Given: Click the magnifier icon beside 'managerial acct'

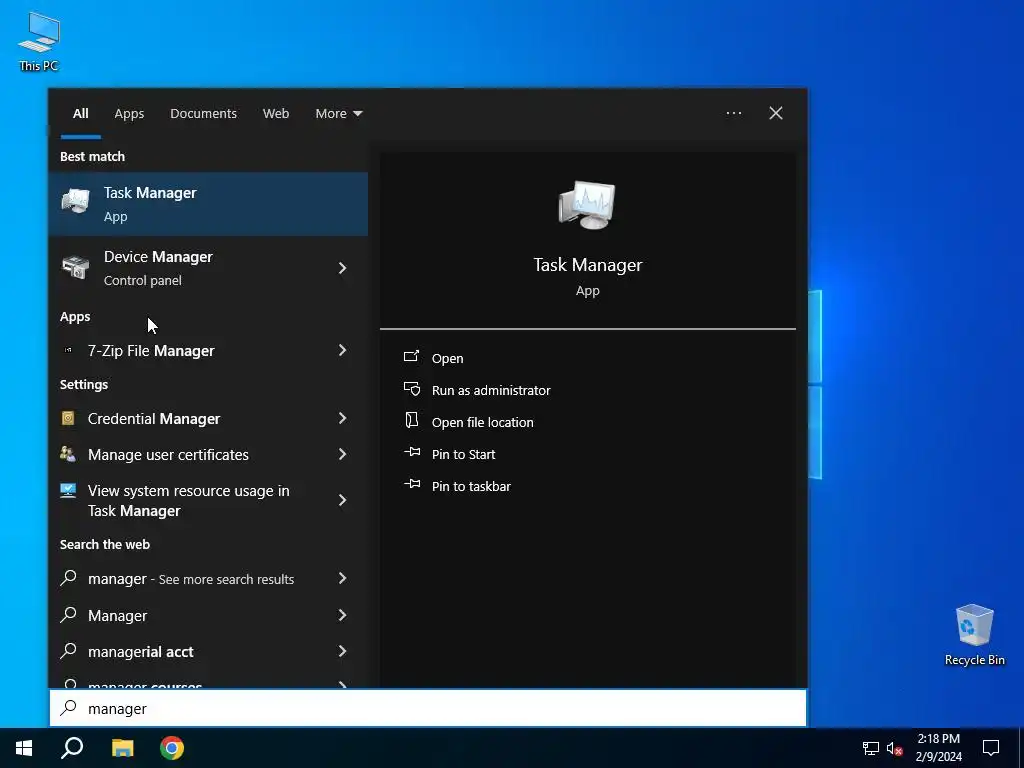Looking at the screenshot, I should tap(69, 650).
